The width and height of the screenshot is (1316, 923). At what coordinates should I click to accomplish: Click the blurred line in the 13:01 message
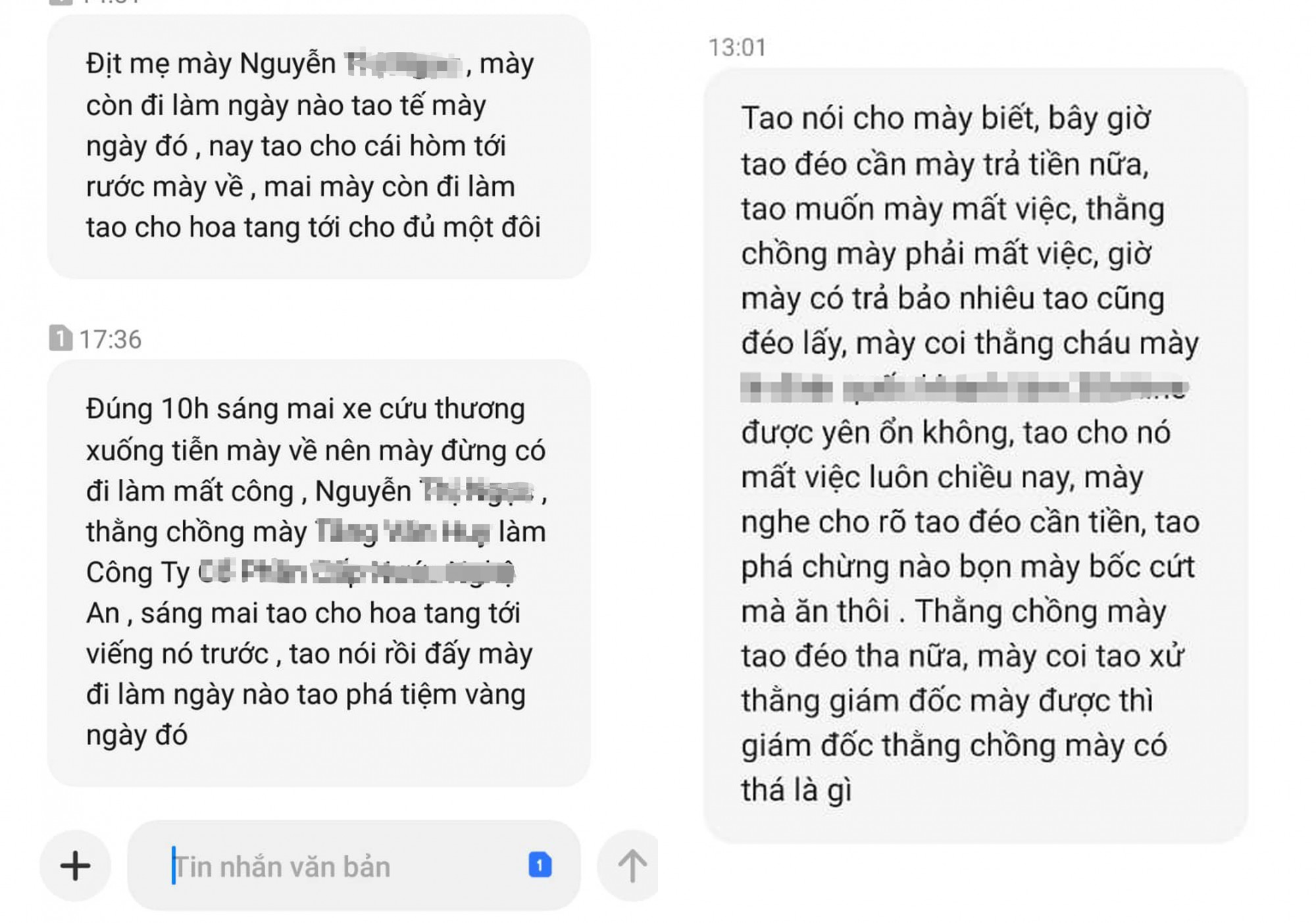964,387
